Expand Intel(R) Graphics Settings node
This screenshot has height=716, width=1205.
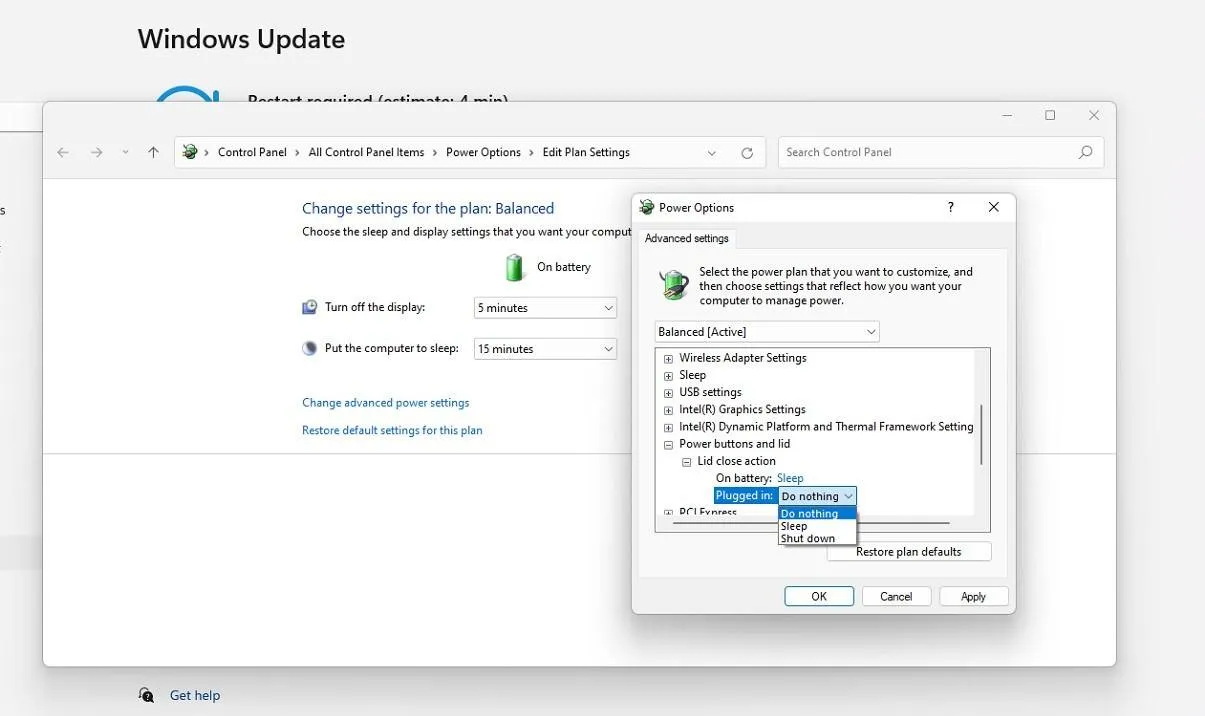click(669, 410)
